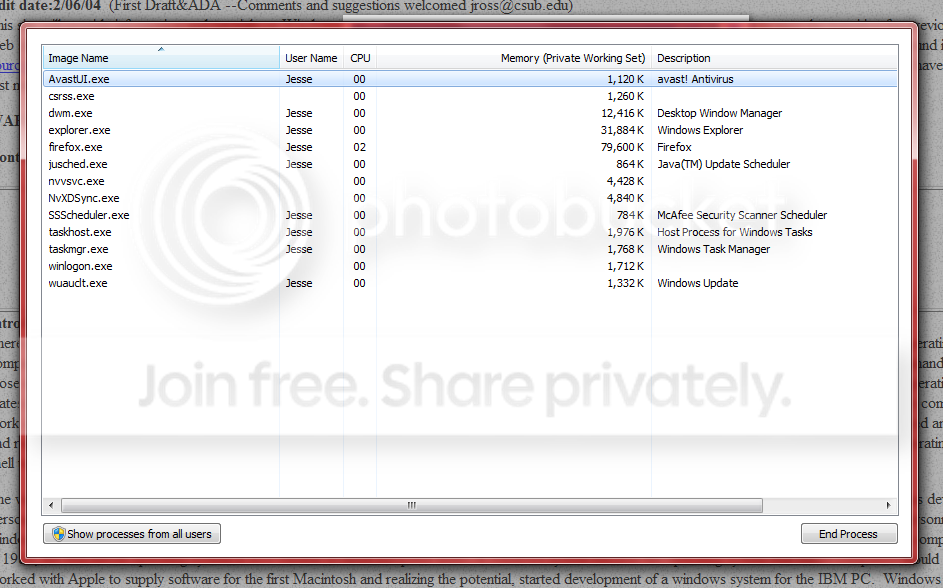This screenshot has height=588, width=943.
Task: Sort by CPU column header
Action: coord(360,58)
